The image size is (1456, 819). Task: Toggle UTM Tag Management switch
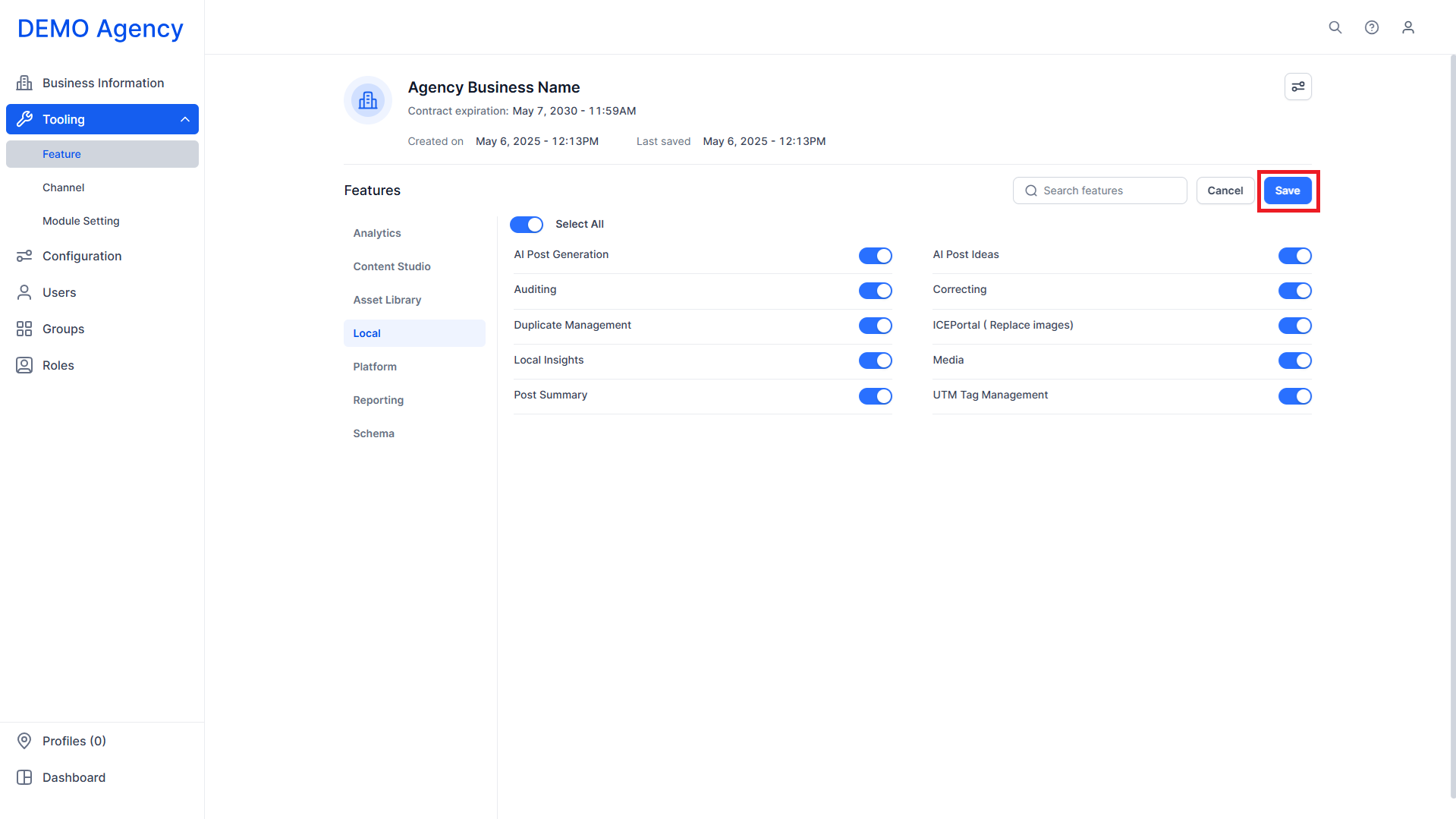(x=1294, y=396)
